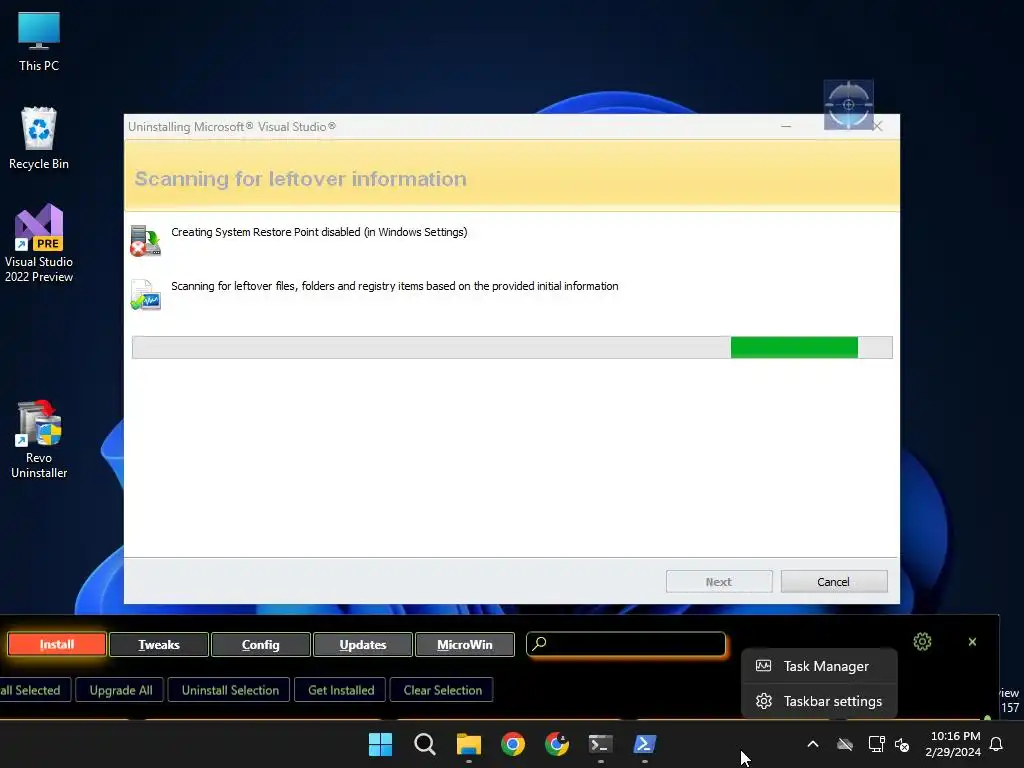Open This PC desktop icon

39,42
